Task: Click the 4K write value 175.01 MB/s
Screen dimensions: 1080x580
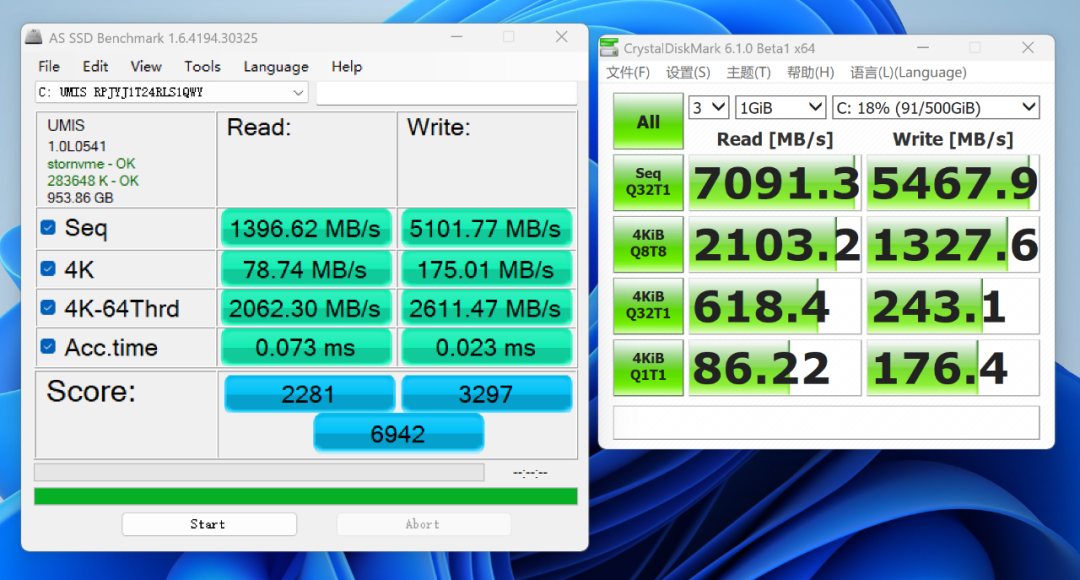Action: 486,269
